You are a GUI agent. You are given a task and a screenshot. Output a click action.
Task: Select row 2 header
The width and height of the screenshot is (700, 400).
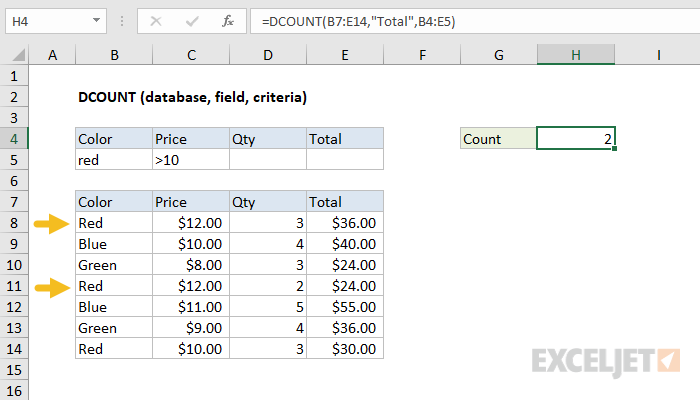[14, 97]
